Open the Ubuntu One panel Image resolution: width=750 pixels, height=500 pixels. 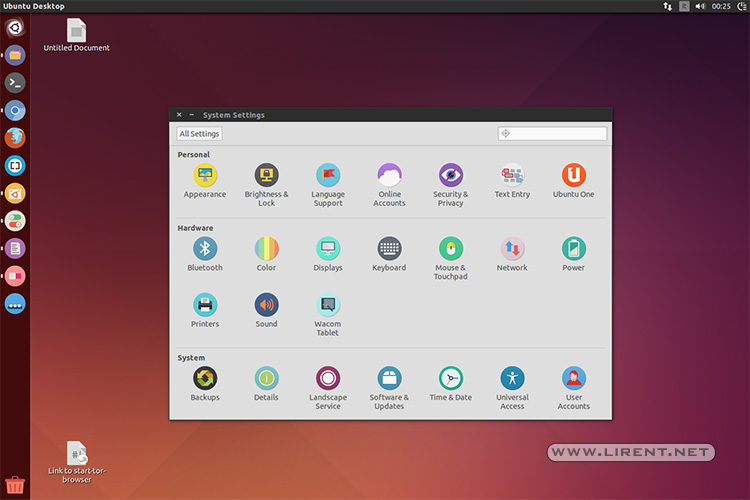(x=574, y=181)
